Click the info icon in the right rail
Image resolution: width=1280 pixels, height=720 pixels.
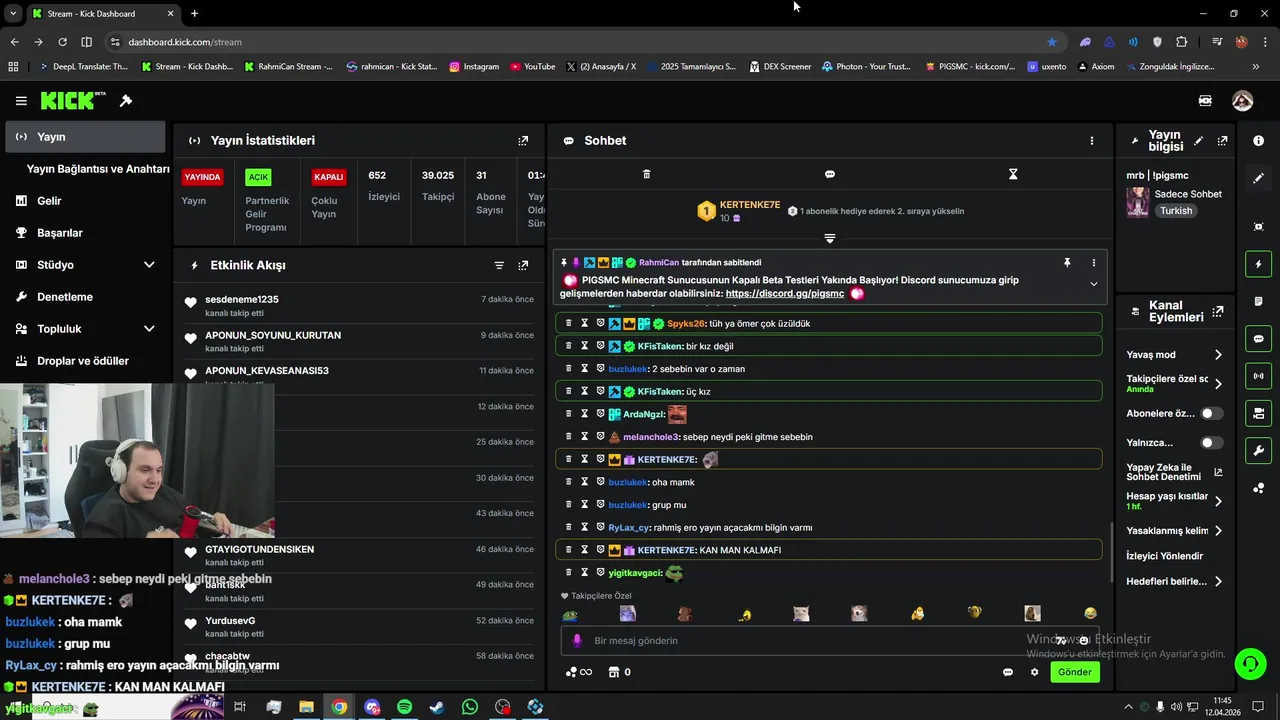(1258, 141)
